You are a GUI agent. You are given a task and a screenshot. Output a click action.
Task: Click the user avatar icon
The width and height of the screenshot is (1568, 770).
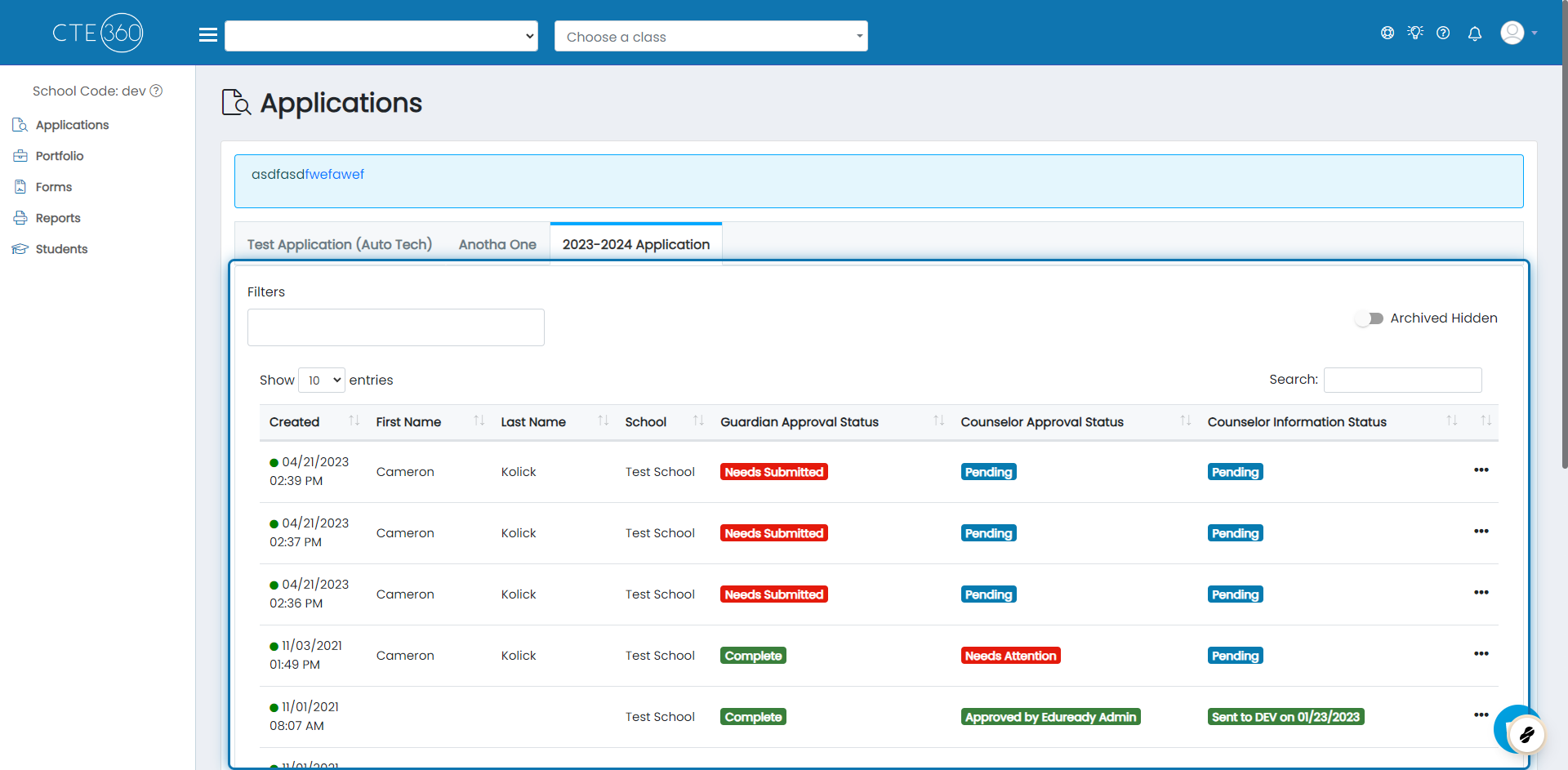point(1512,33)
